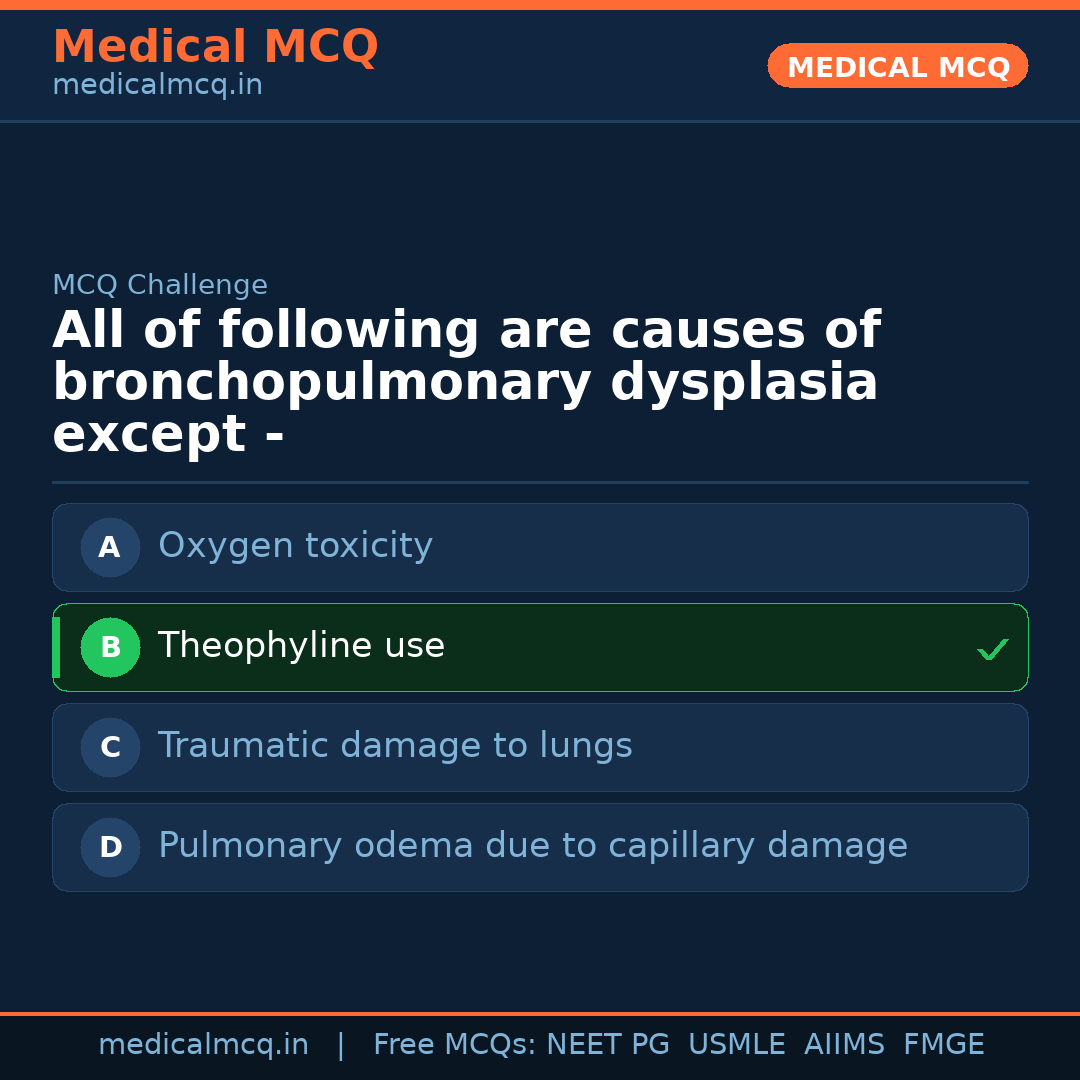1080x1080 pixels.
Task: Expand the MCQ Challenge section
Action: click(x=160, y=285)
